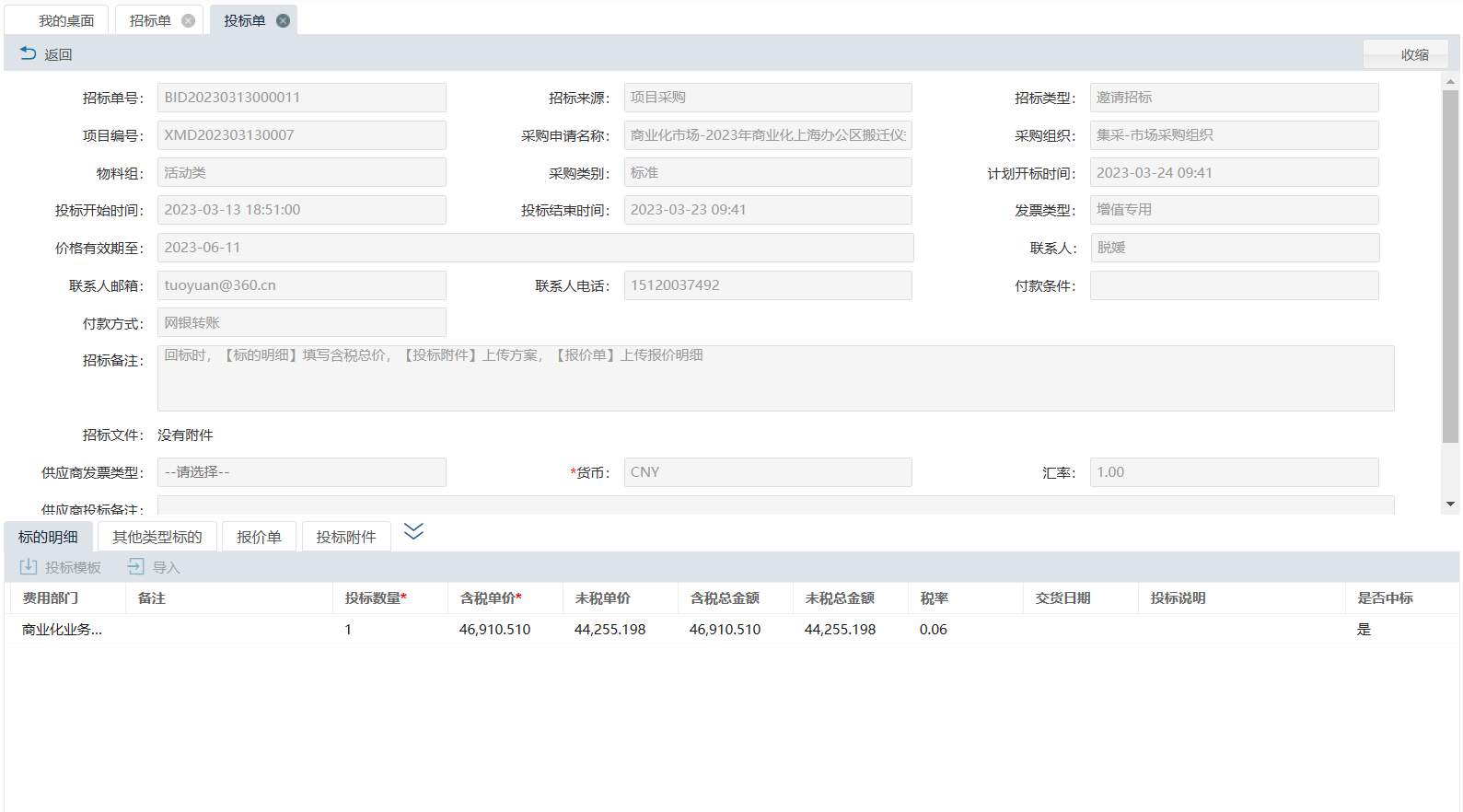The width and height of the screenshot is (1463, 812).
Task: Switch to the 报价单 tab
Action: (x=259, y=537)
